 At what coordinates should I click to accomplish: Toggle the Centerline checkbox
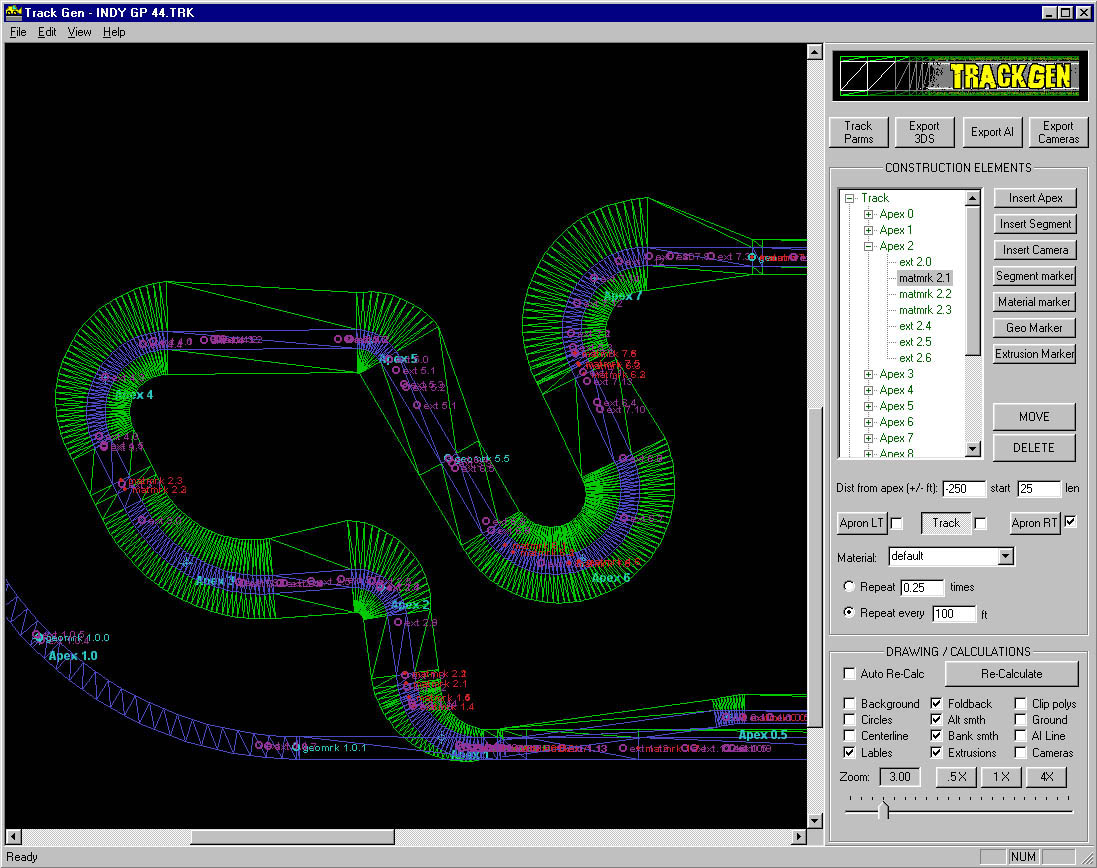tap(850, 736)
